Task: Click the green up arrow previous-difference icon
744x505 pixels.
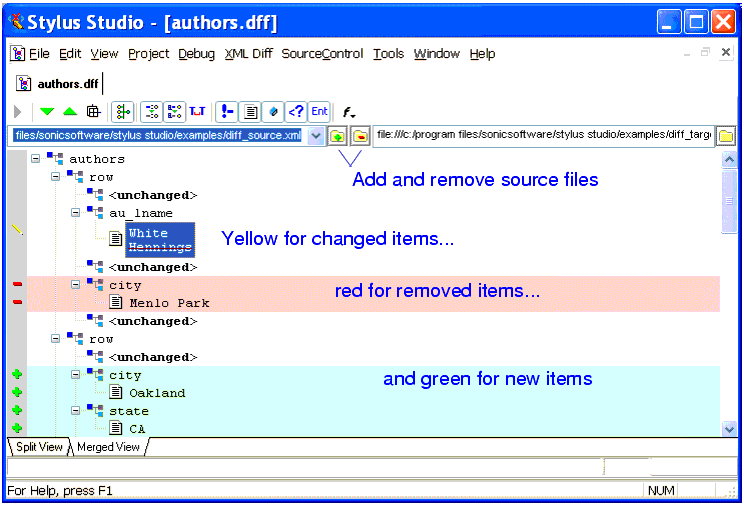Action: [69, 112]
